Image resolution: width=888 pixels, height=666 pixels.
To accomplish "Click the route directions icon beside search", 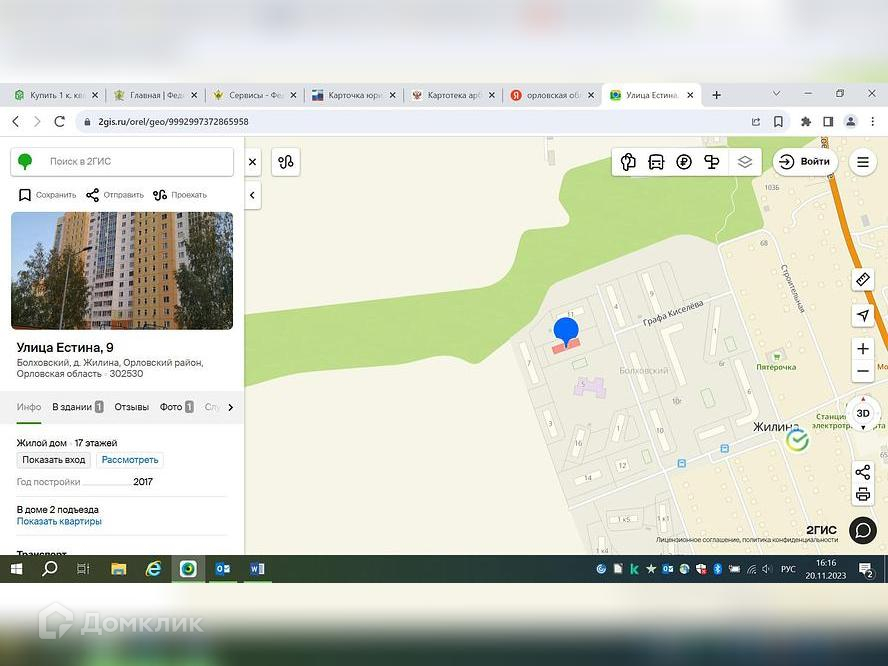I will [x=286, y=162].
